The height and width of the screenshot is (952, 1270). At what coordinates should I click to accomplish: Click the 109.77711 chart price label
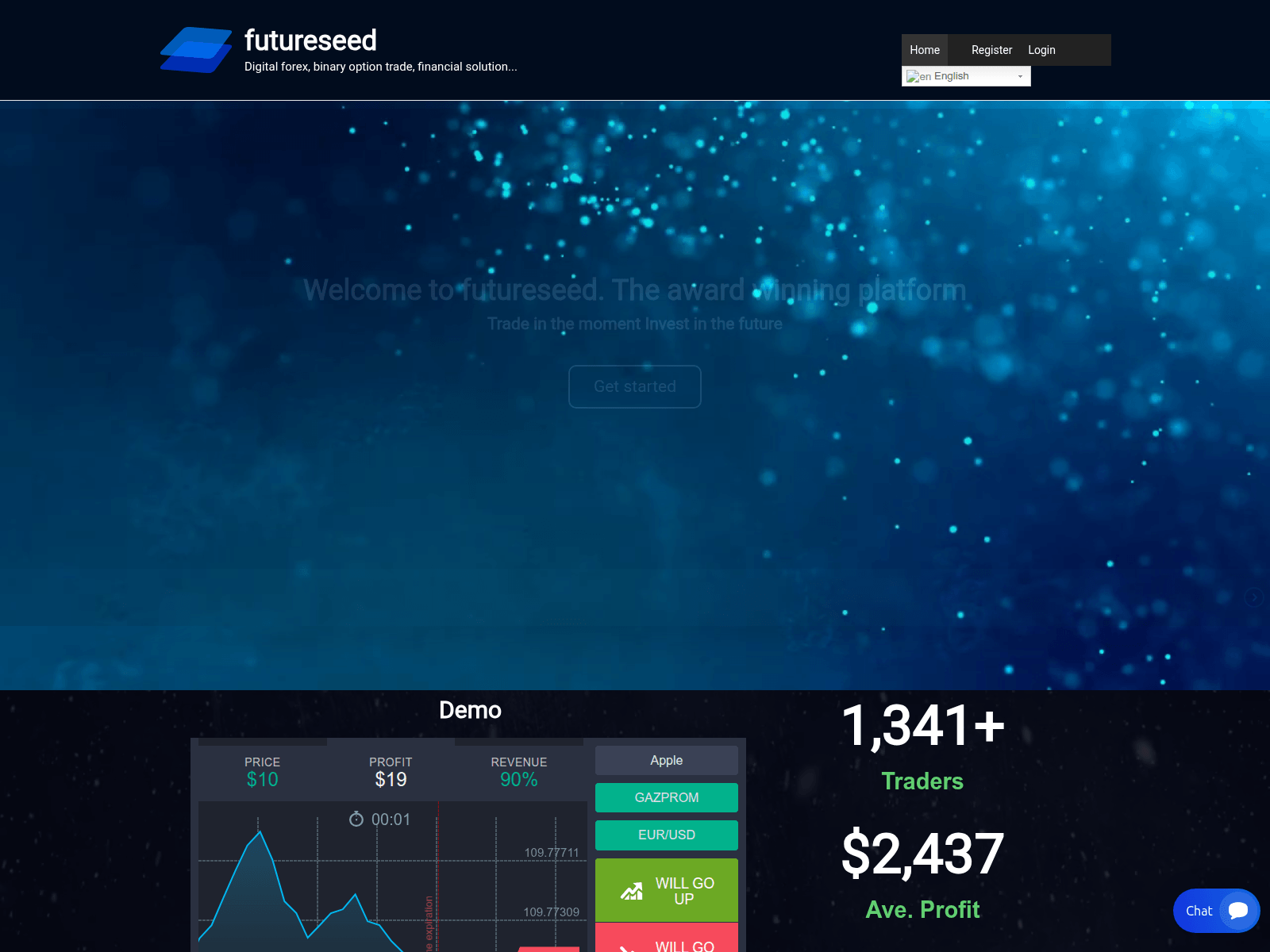552,853
